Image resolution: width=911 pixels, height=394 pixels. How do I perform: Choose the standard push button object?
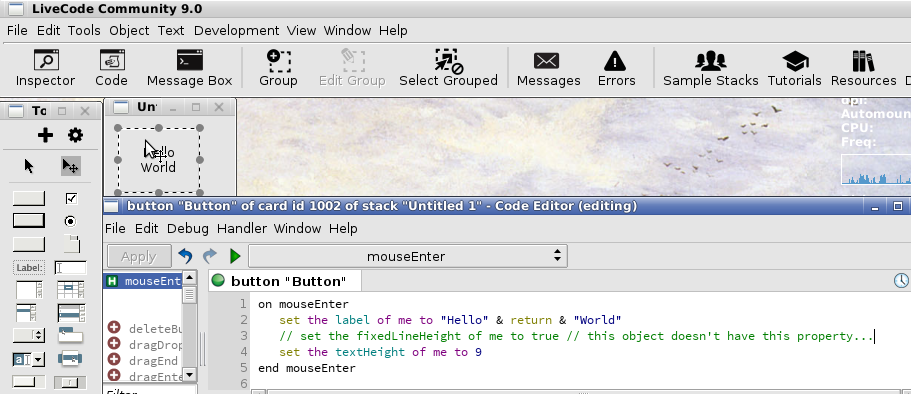point(28,199)
